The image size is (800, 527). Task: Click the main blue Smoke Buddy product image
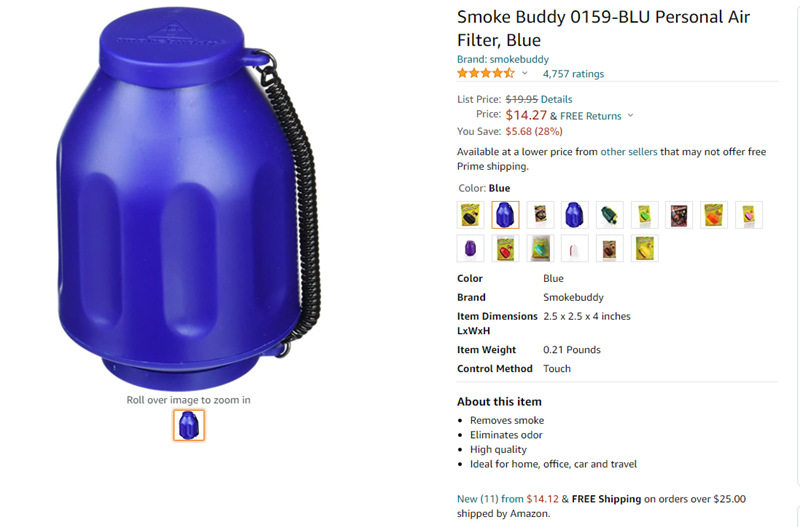(x=189, y=199)
